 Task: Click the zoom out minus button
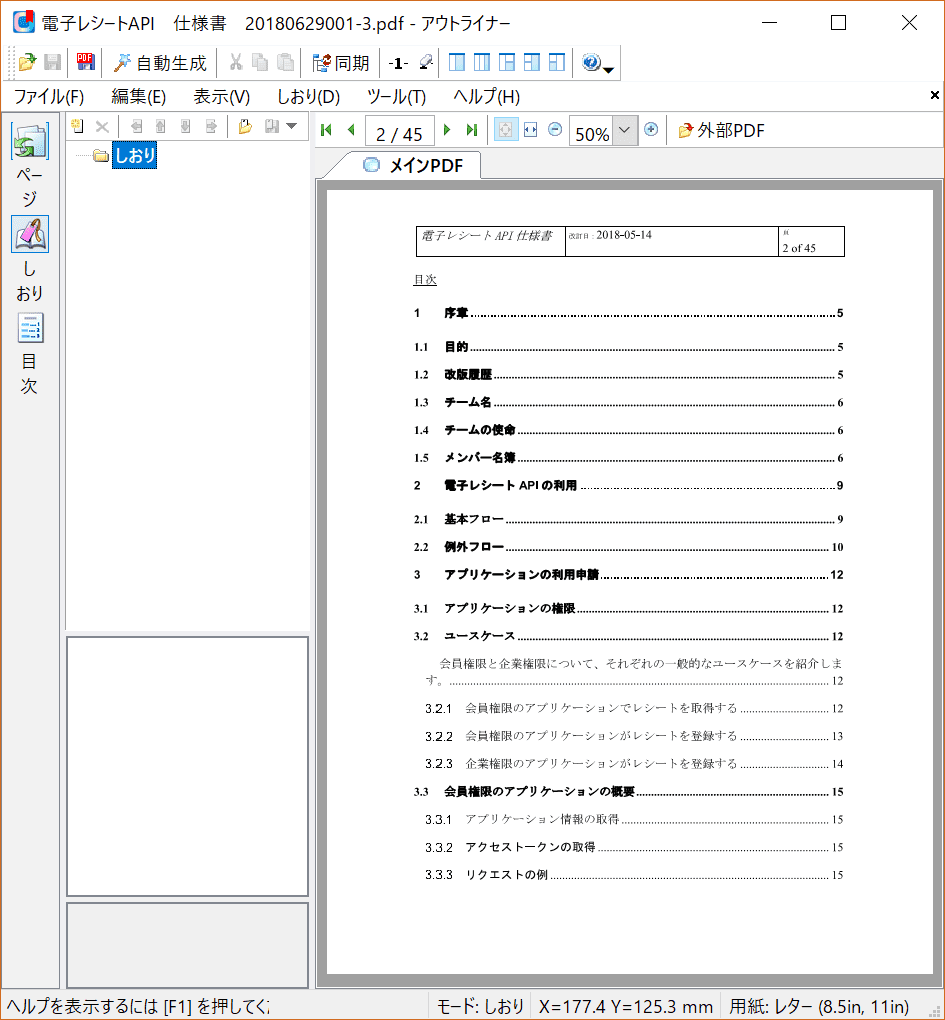coord(555,130)
